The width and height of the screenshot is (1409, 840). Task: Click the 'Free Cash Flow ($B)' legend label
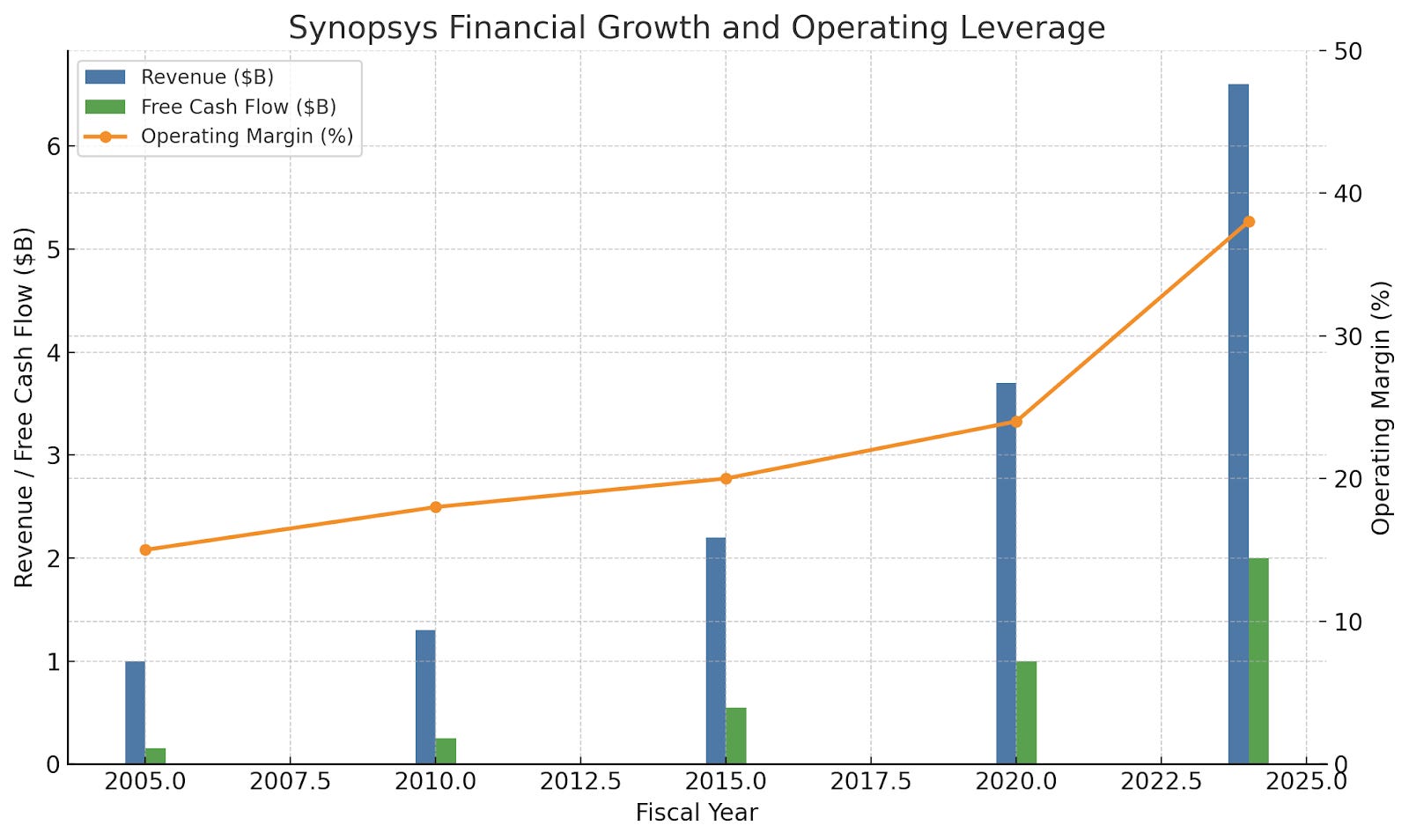click(x=239, y=107)
